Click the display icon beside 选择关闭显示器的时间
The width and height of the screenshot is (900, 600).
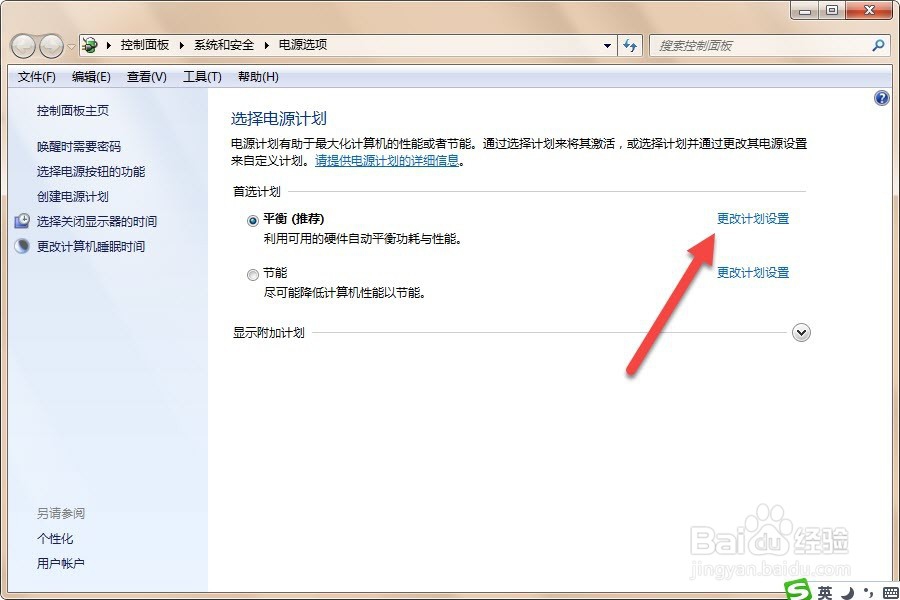pyautogui.click(x=22, y=220)
